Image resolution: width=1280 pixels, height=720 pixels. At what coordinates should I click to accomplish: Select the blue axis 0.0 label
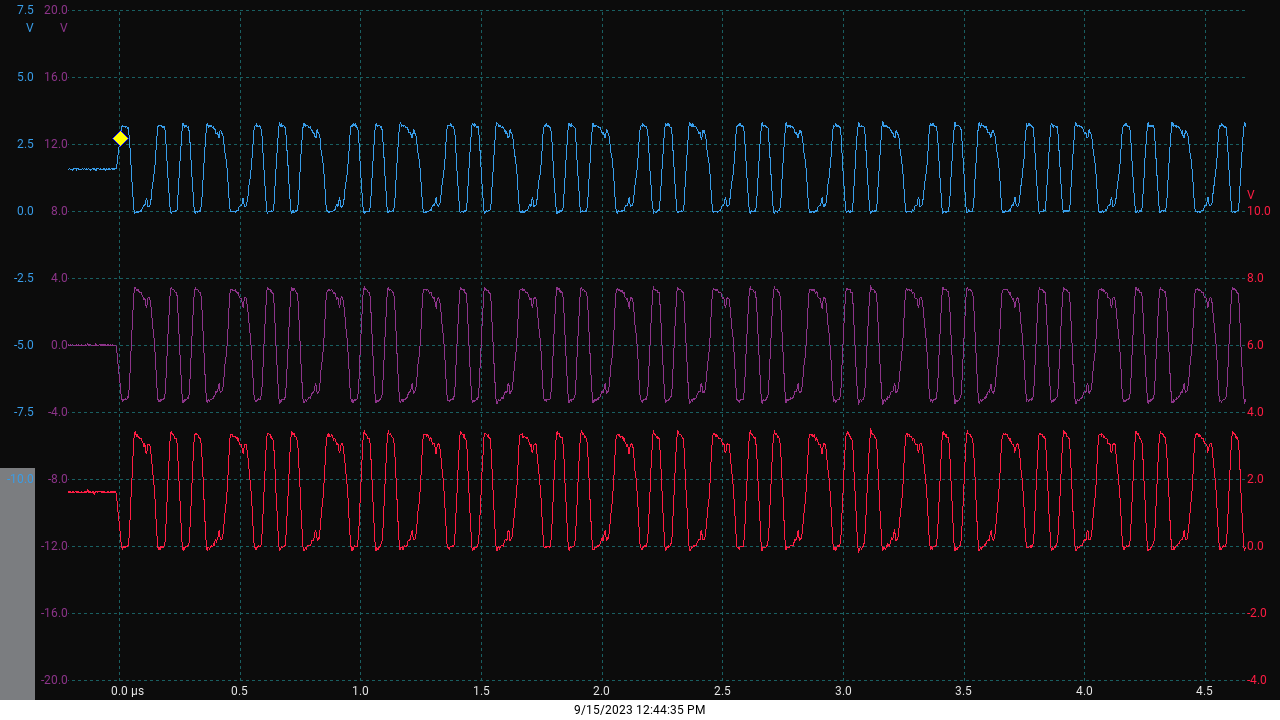(25, 211)
